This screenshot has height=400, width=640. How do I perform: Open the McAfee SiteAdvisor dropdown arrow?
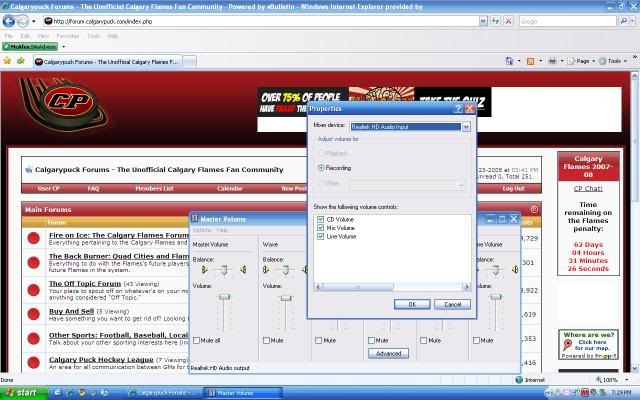pyautogui.click(x=64, y=47)
